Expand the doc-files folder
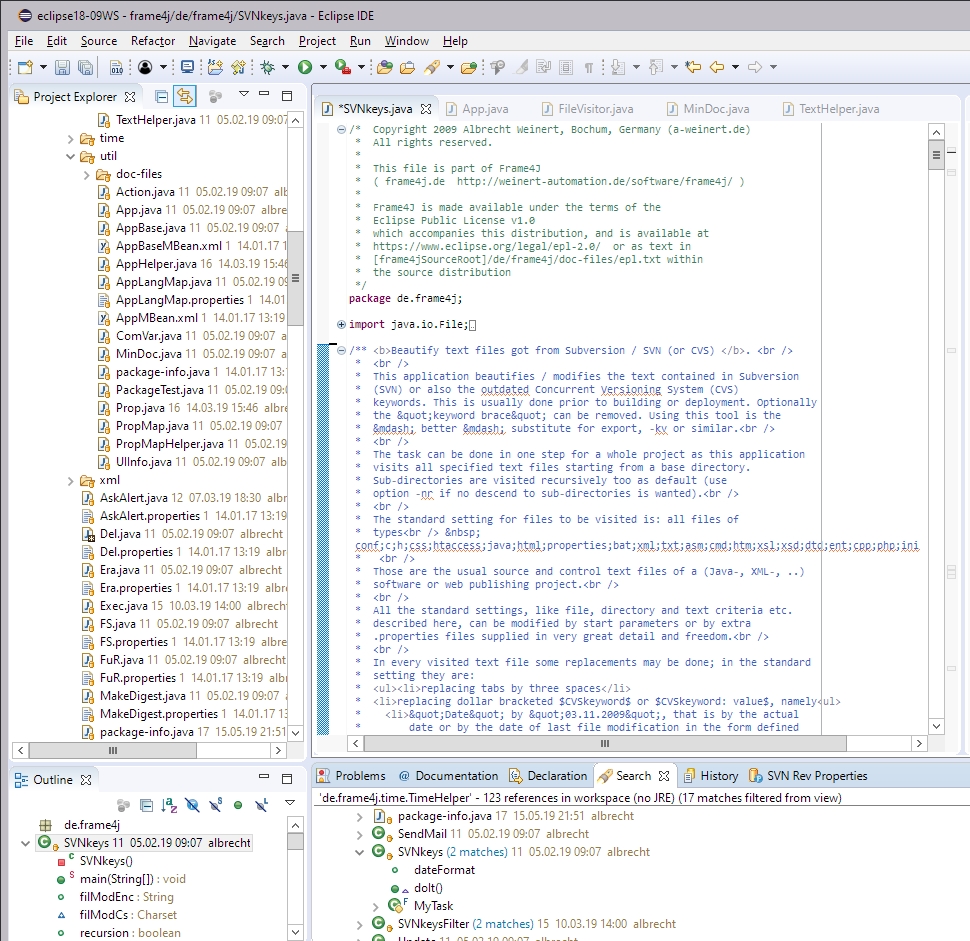The width and height of the screenshot is (970, 941). 87,174
